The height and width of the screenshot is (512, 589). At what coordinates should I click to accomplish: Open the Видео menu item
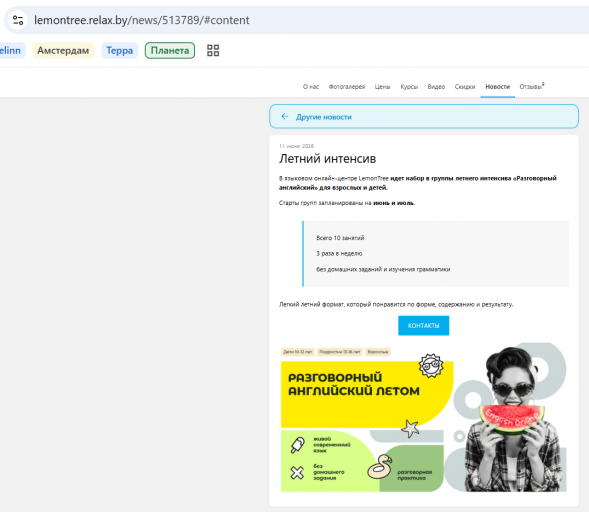pyautogui.click(x=436, y=87)
